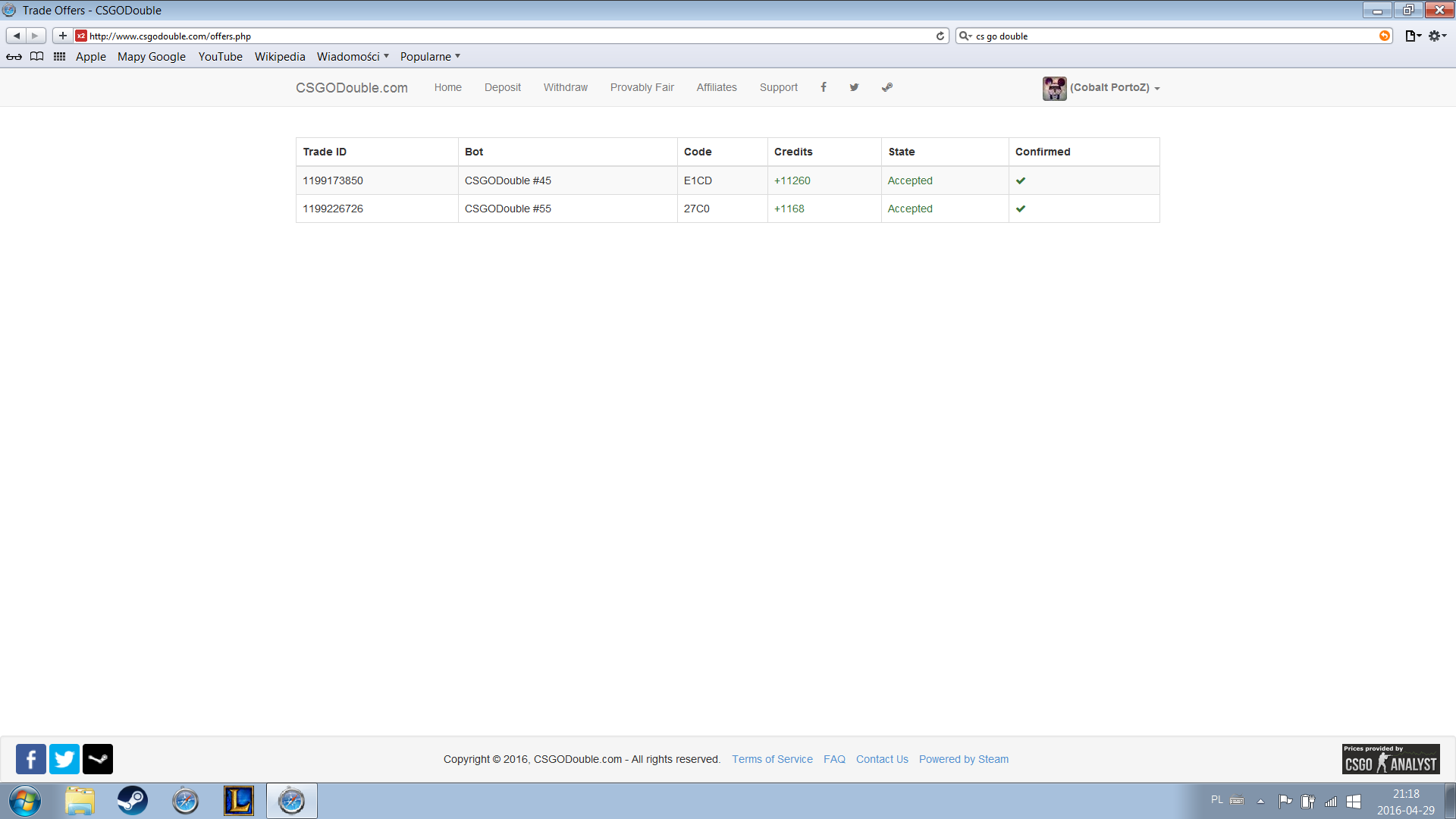This screenshot has width=1456, height=819.
Task: Click the Contact Us footer link
Action: click(882, 759)
